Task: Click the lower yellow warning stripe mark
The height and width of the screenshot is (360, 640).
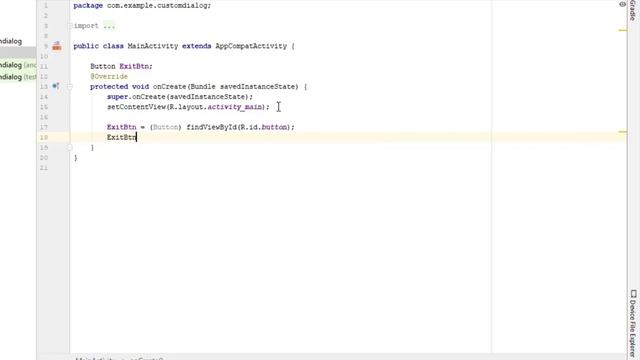Action: point(622,132)
